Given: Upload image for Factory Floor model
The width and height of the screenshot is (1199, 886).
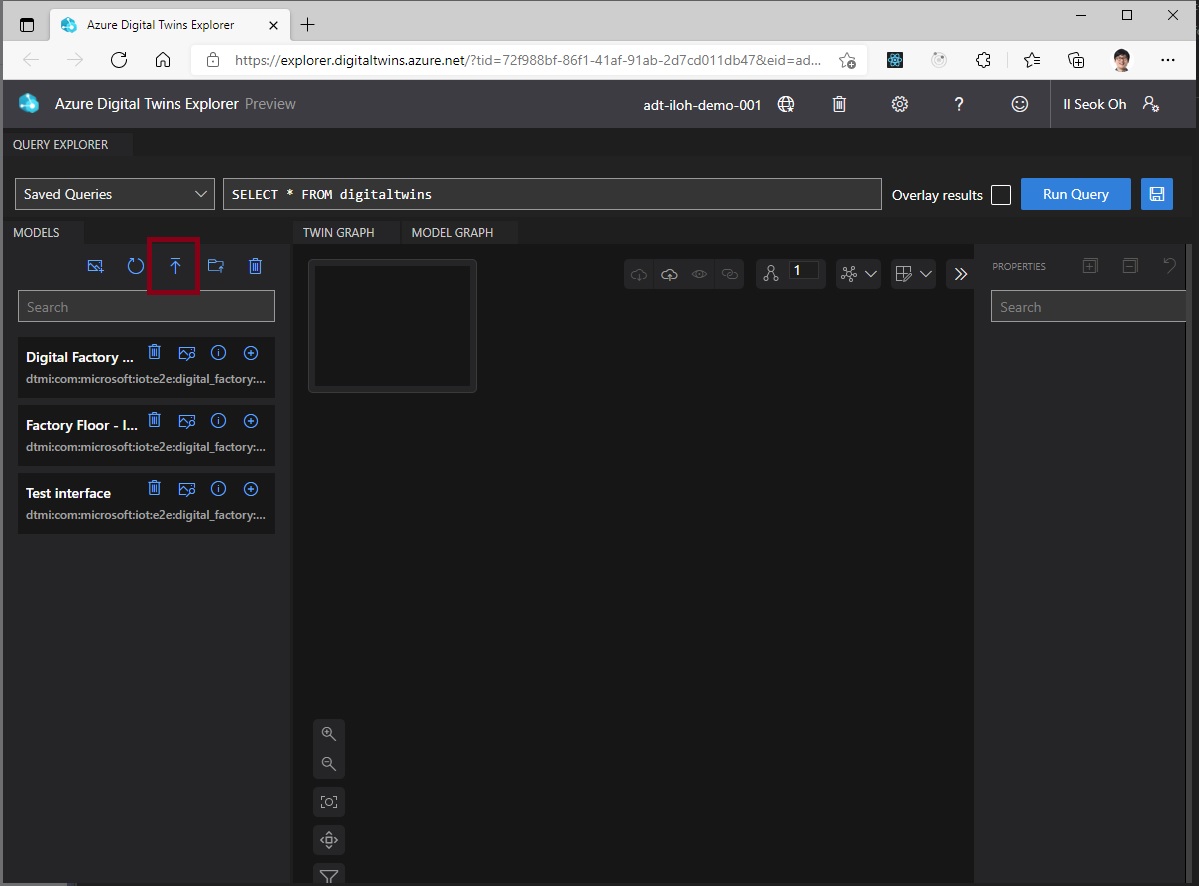Looking at the screenshot, I should [187, 421].
